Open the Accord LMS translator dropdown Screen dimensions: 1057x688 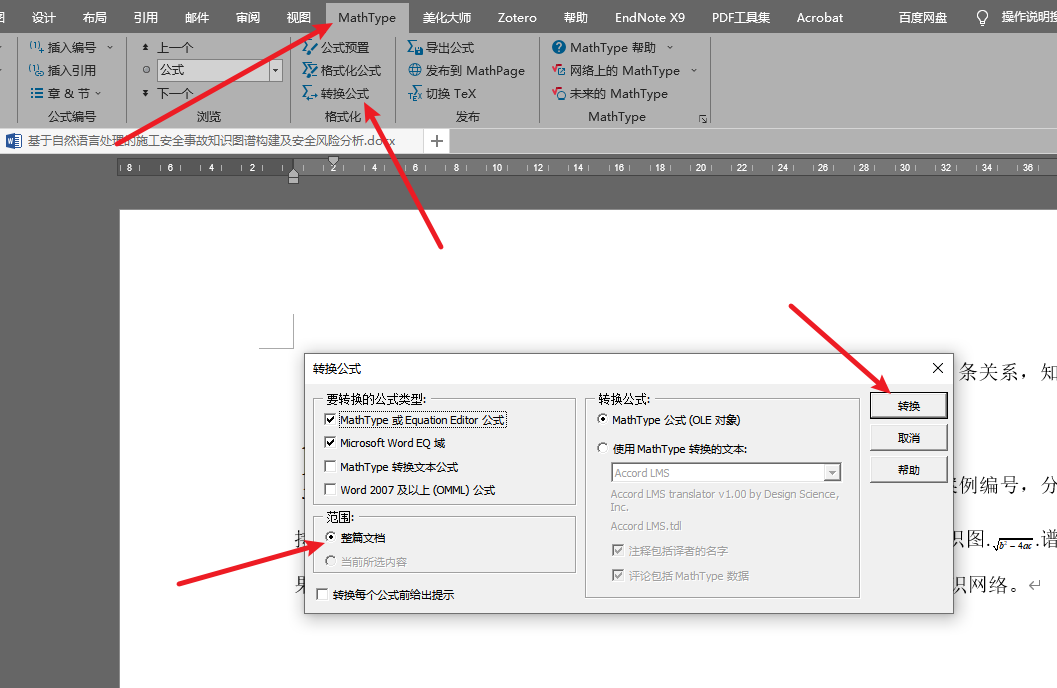coord(833,472)
